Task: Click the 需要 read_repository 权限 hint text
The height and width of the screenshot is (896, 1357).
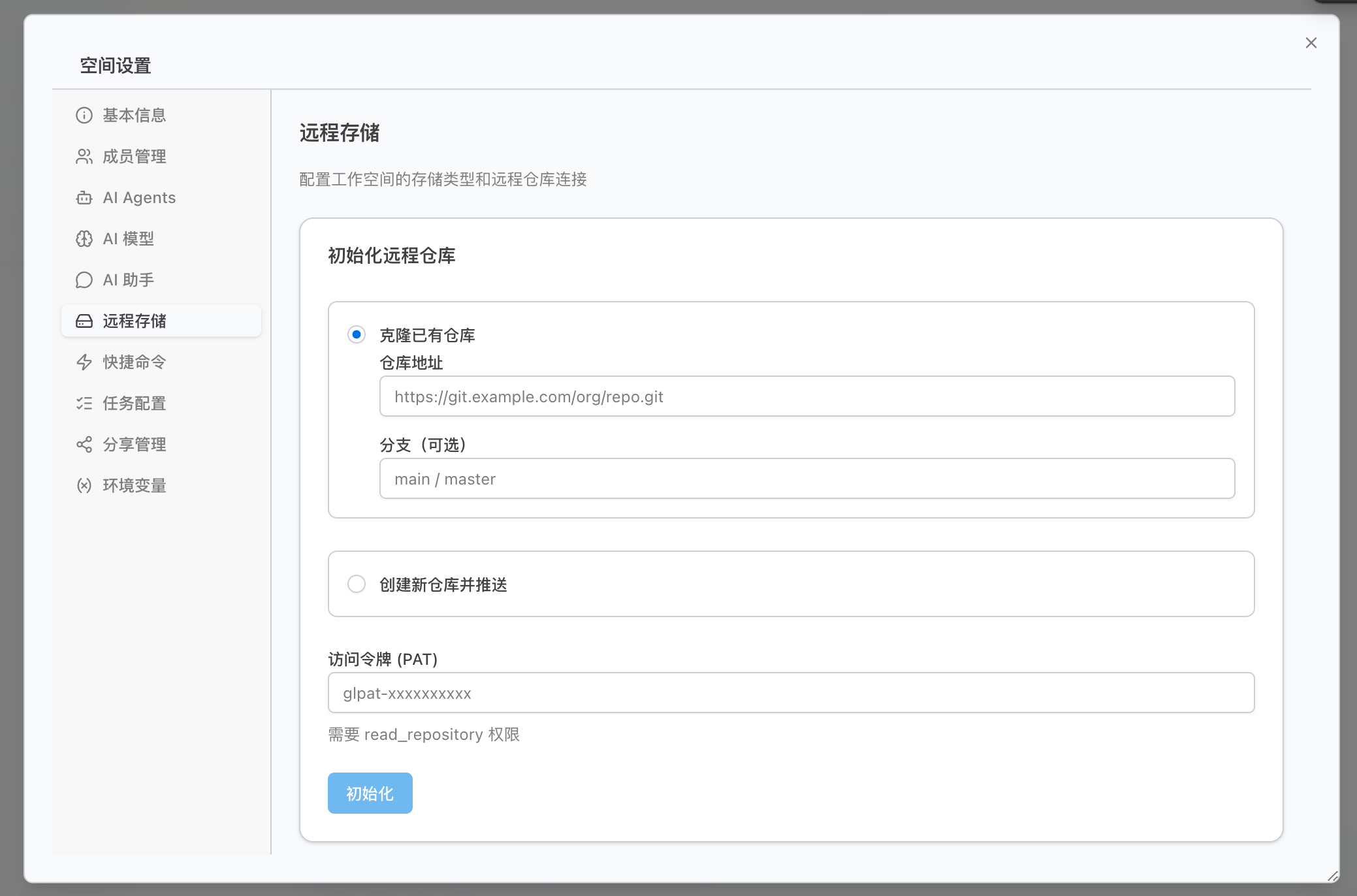Action: tap(424, 734)
